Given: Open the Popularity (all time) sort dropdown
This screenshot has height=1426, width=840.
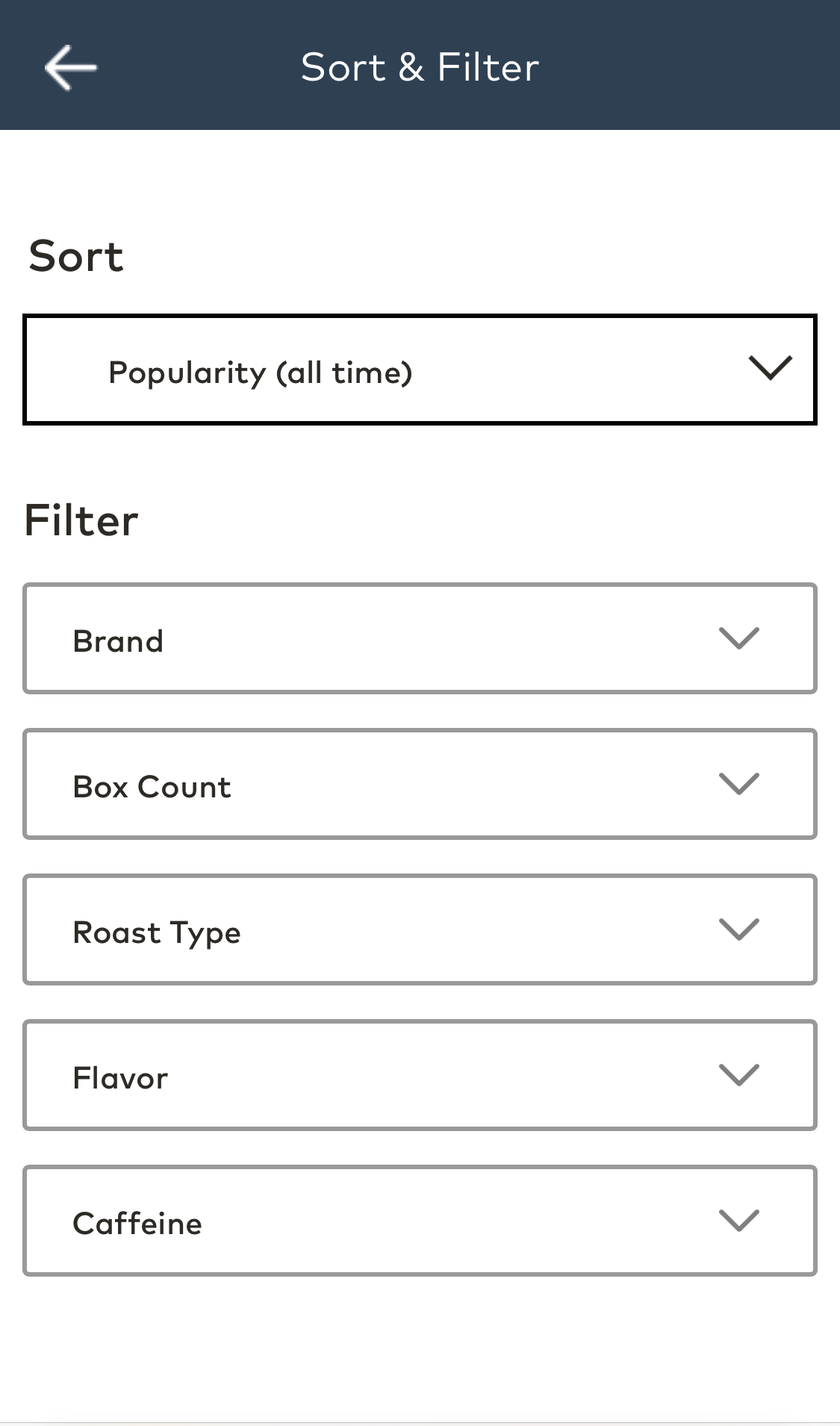Looking at the screenshot, I should tap(420, 369).
